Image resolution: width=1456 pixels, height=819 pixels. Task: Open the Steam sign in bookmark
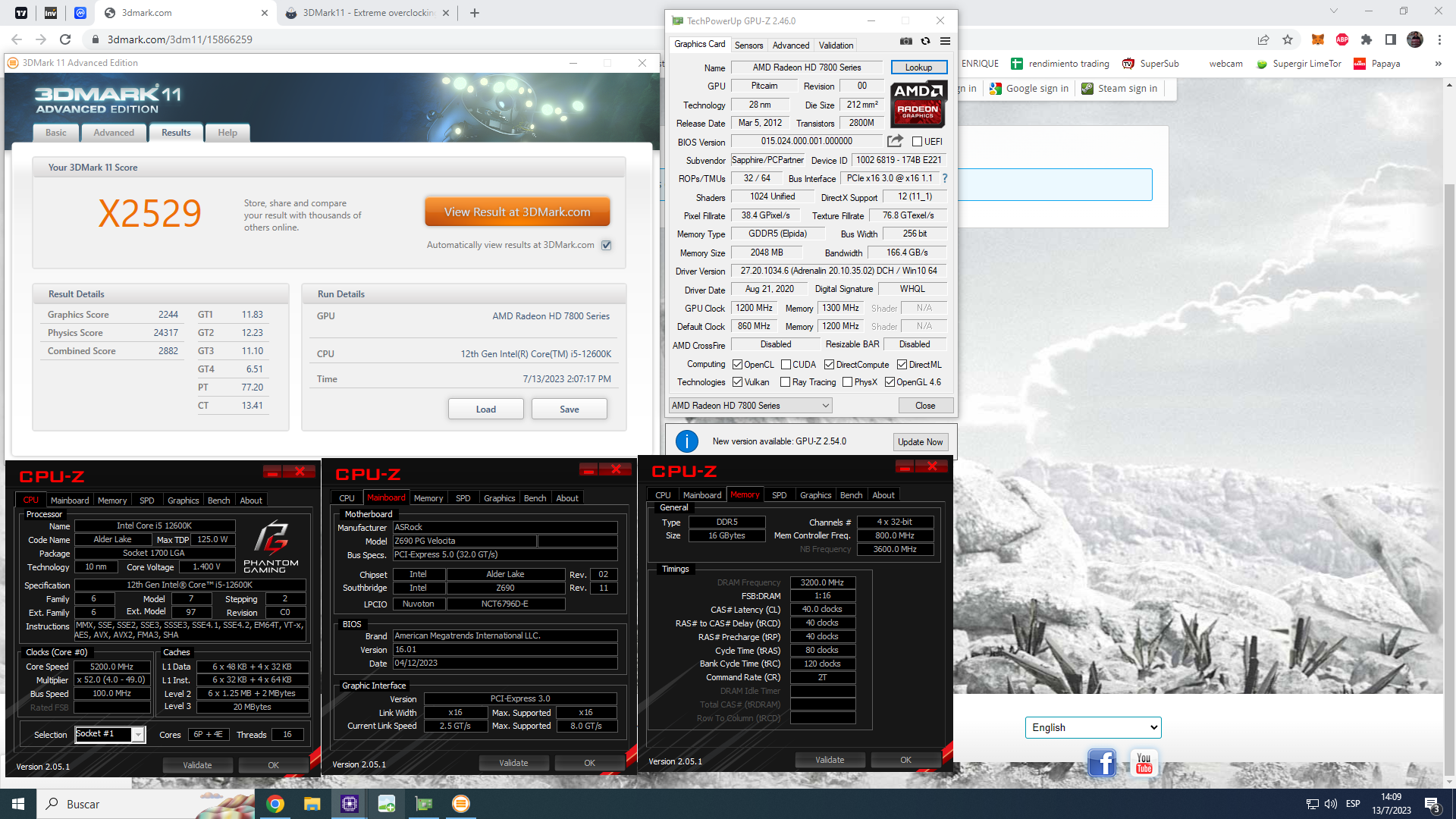click(1119, 89)
